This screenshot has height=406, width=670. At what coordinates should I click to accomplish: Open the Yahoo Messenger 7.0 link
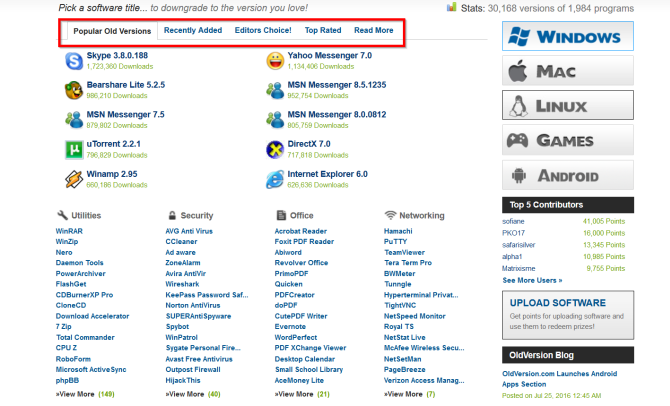coord(330,56)
